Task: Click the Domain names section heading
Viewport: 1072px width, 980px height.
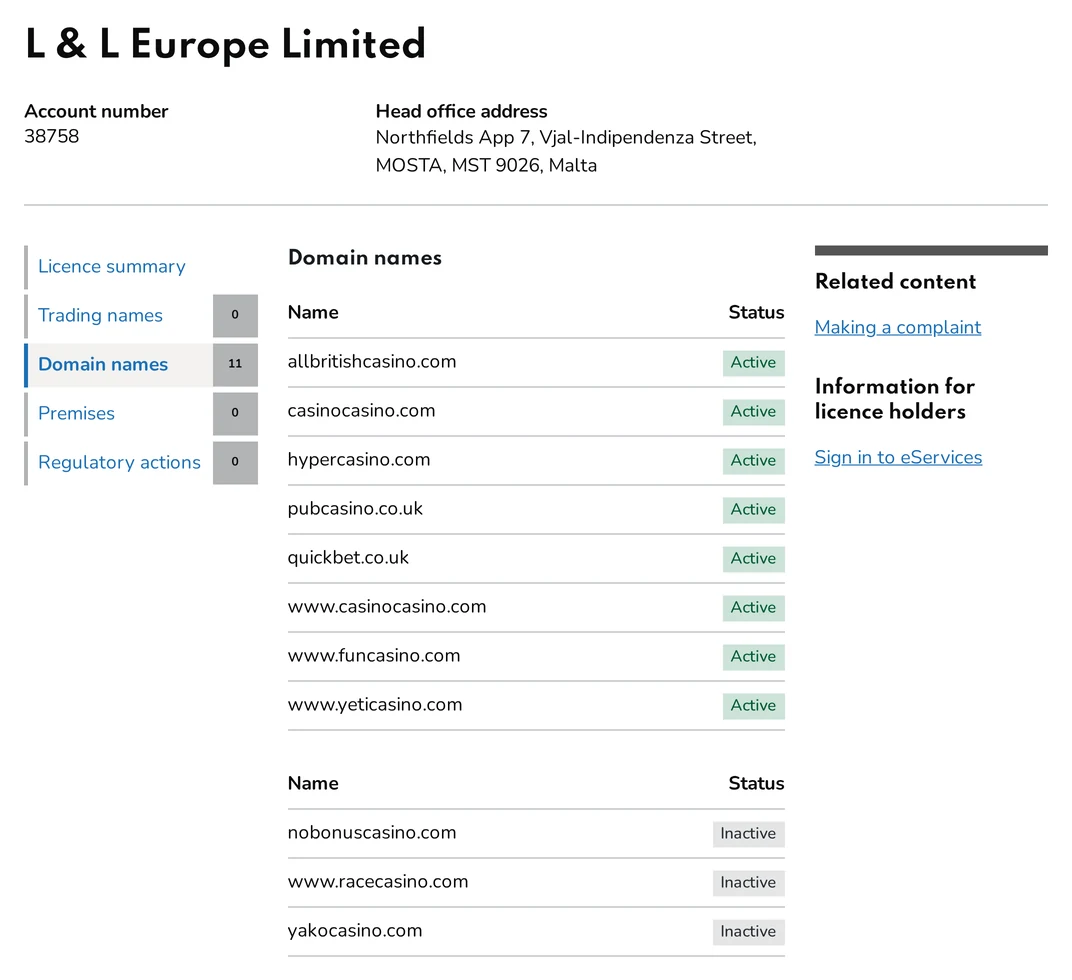Action: (x=365, y=258)
